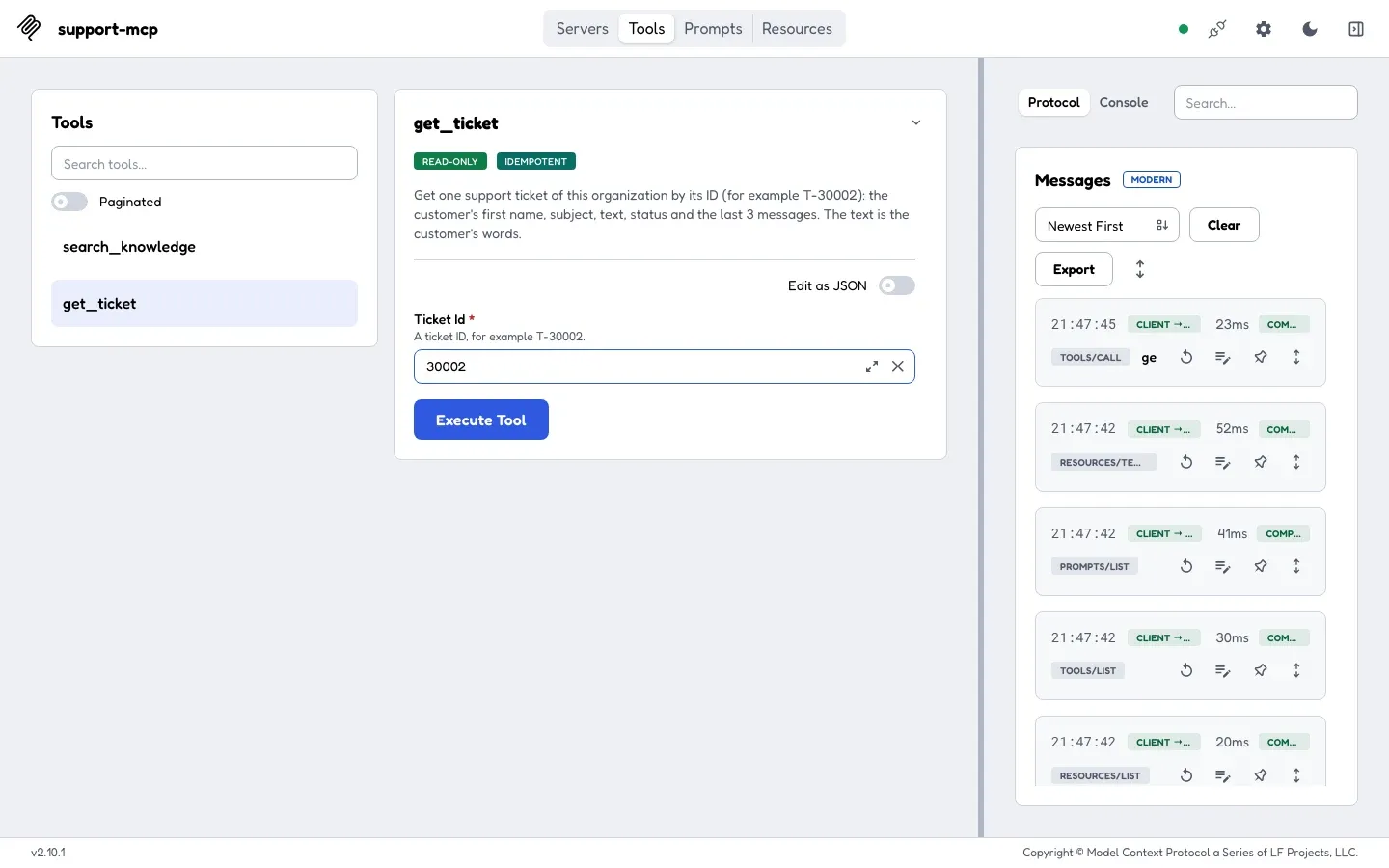Replay the RESOURCES/TE... message
The height and width of the screenshot is (868, 1389).
1186,462
